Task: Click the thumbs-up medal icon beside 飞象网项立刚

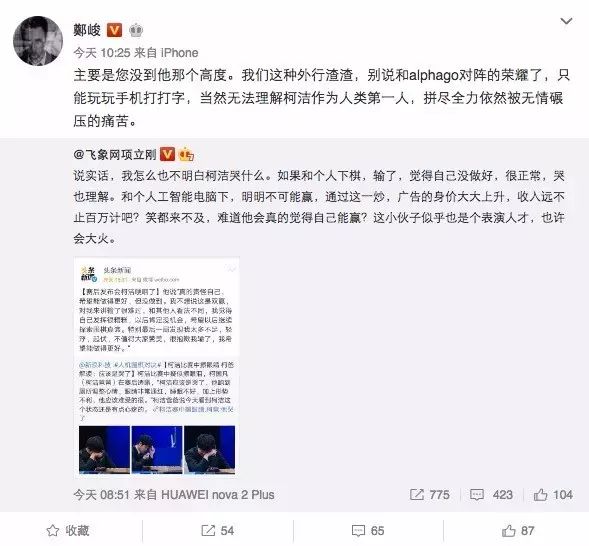Action: click(186, 154)
